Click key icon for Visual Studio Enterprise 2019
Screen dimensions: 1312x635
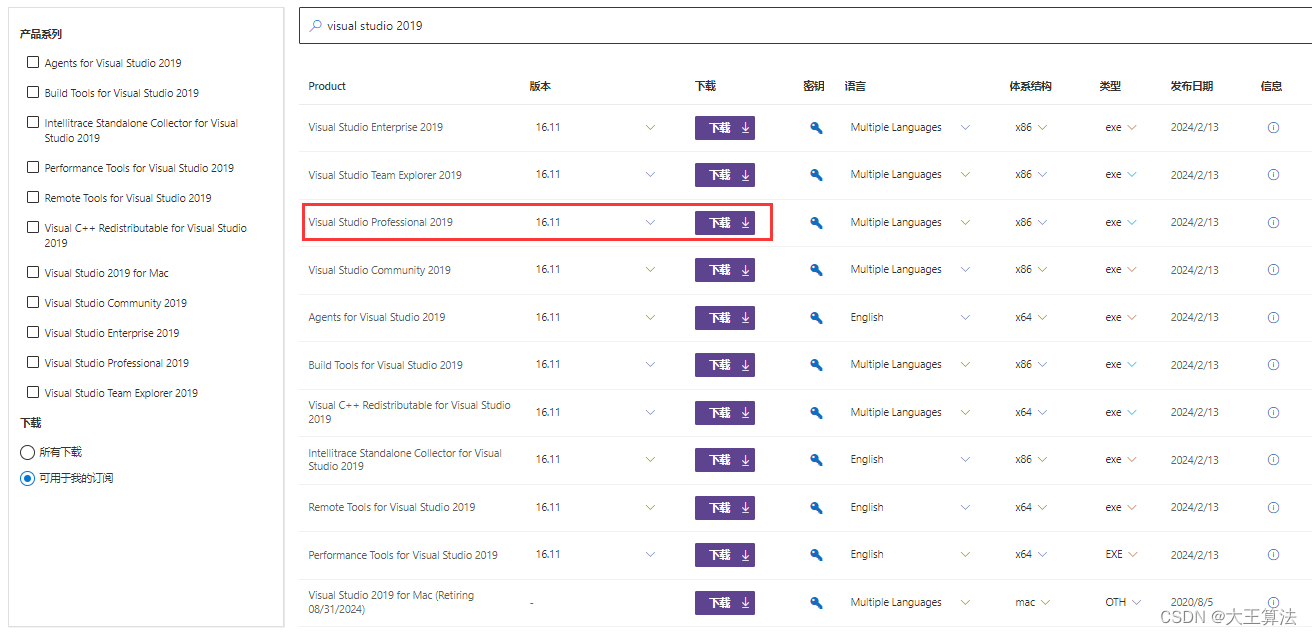(x=816, y=128)
